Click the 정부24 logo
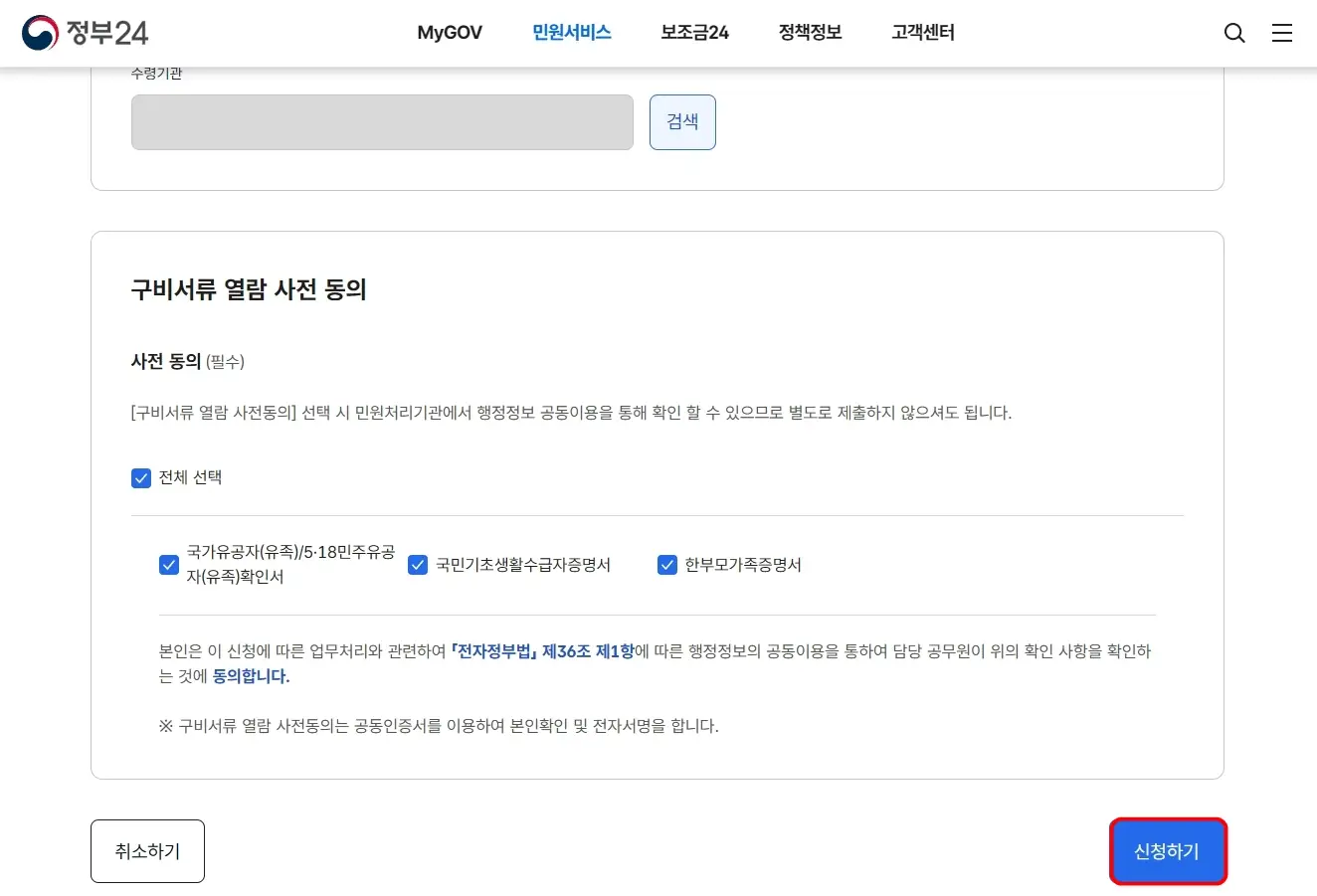The image size is (1317, 896). point(86,33)
